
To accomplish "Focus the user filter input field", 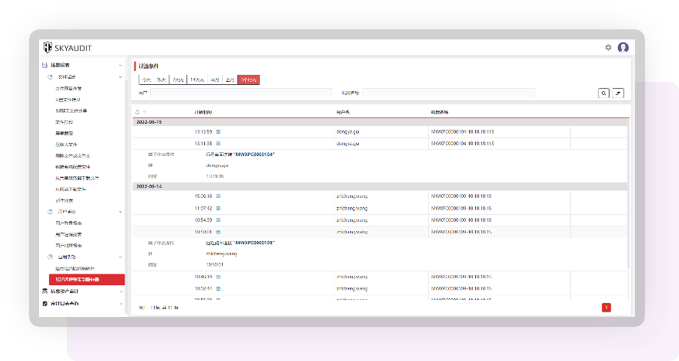I will [241, 93].
